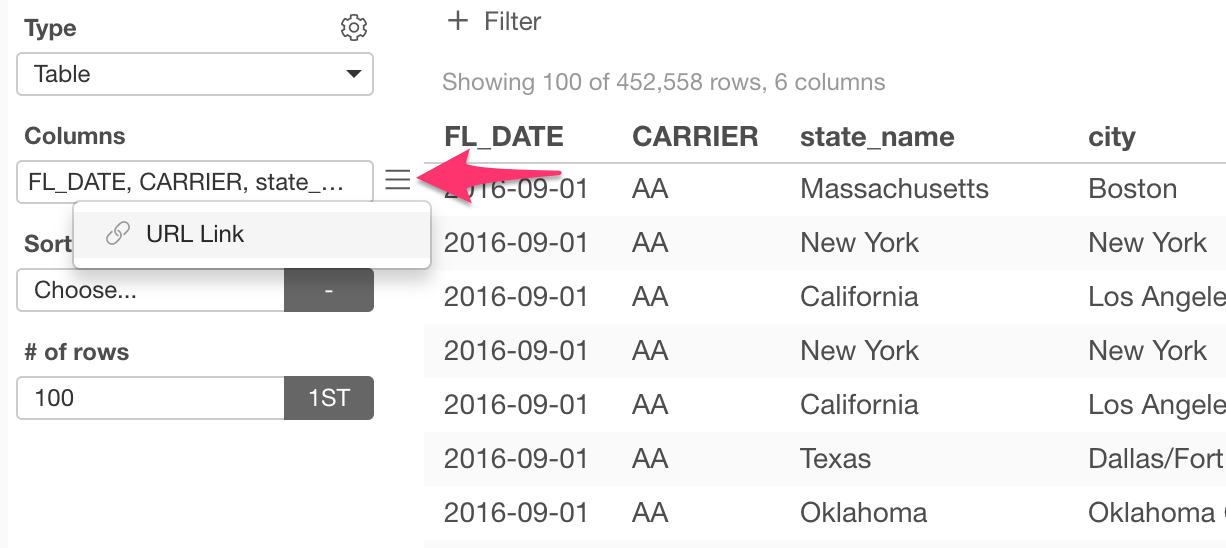Click the plus icon next to Filter
Image resolution: width=1226 pixels, height=548 pixels.
click(458, 21)
